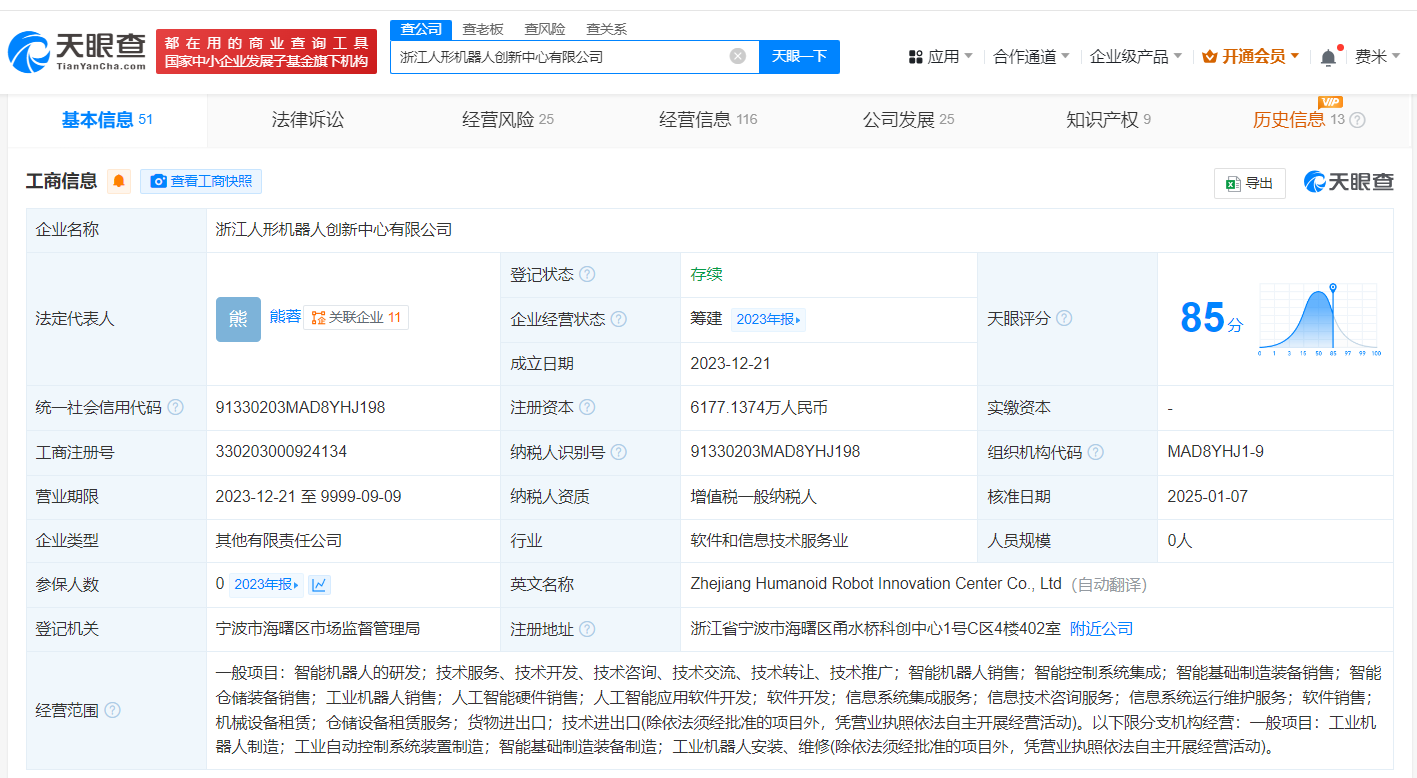Click help icon next to 经营范围

tap(113, 711)
